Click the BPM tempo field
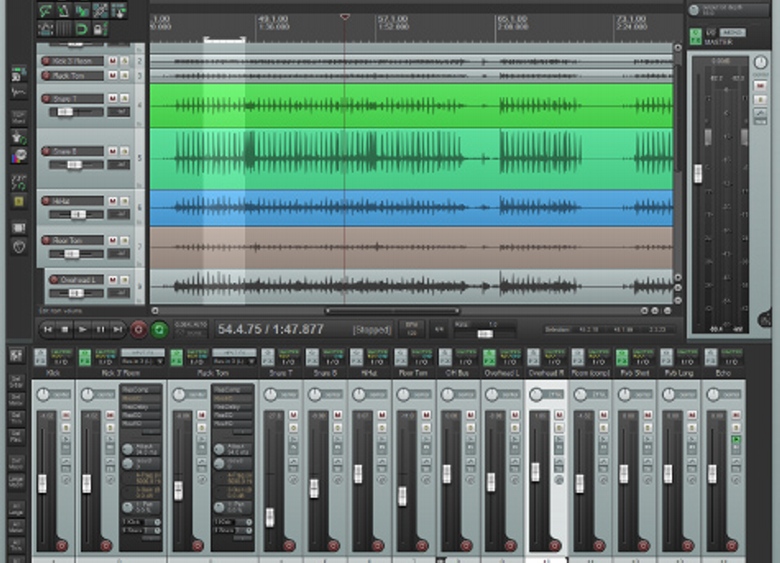 [410, 329]
